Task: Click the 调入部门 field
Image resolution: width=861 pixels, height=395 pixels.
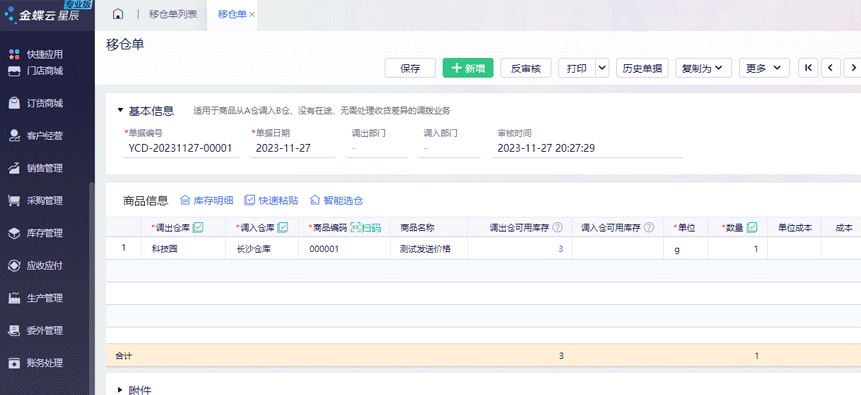Action: (449, 148)
